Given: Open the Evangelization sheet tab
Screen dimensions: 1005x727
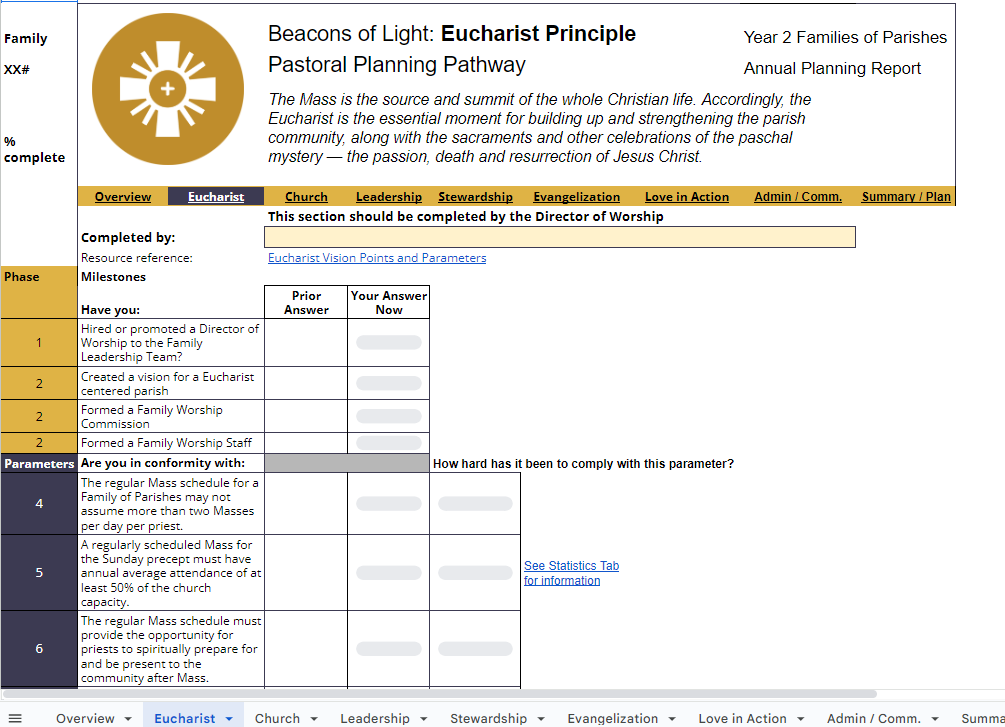Looking at the screenshot, I should pos(612,718).
